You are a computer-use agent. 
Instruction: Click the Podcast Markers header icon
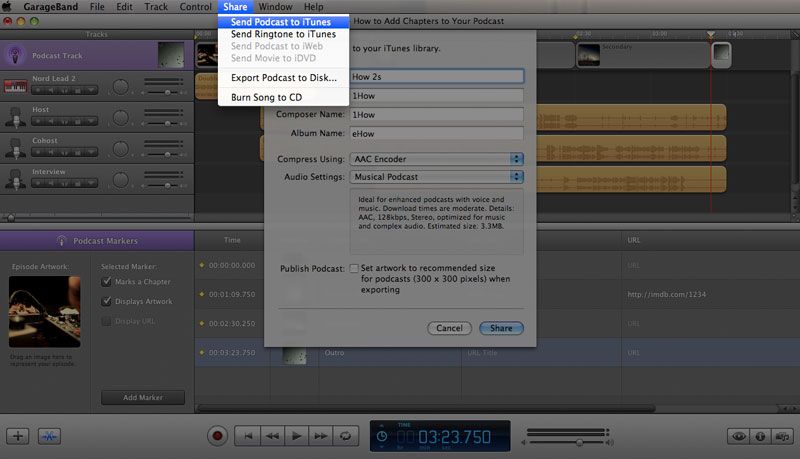point(61,240)
